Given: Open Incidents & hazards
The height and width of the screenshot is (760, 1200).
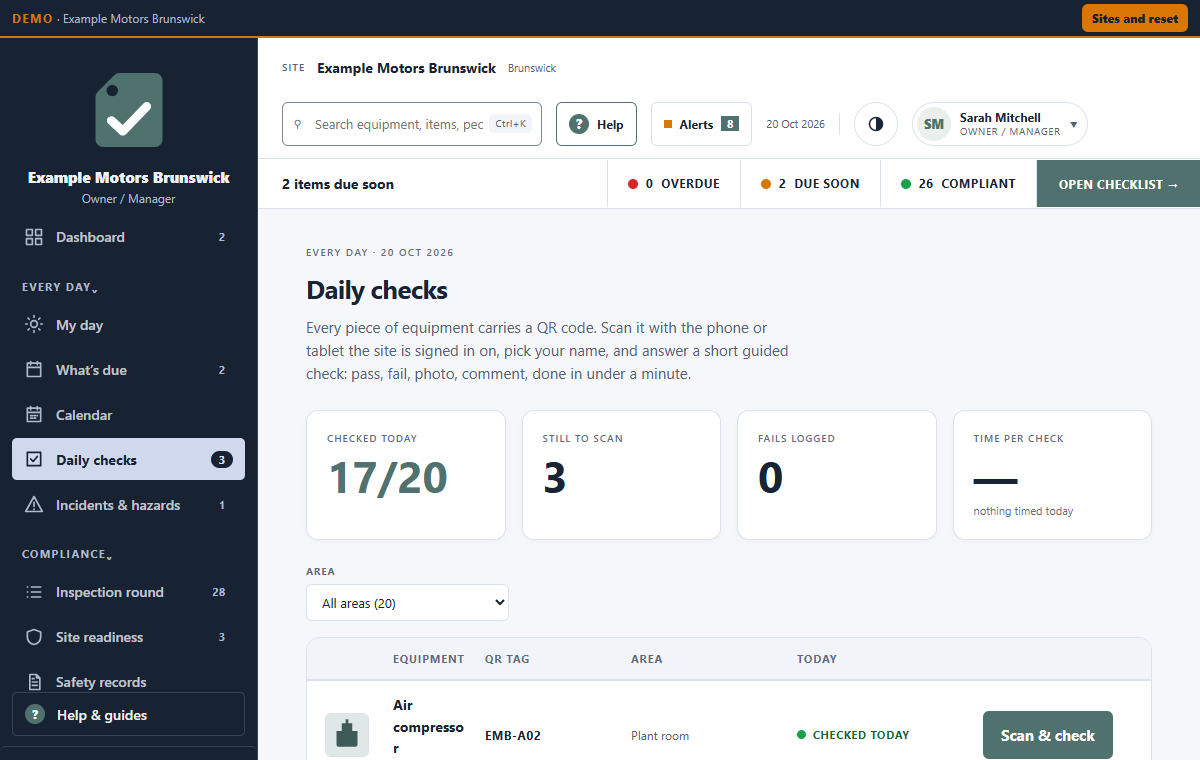Looking at the screenshot, I should [128, 505].
